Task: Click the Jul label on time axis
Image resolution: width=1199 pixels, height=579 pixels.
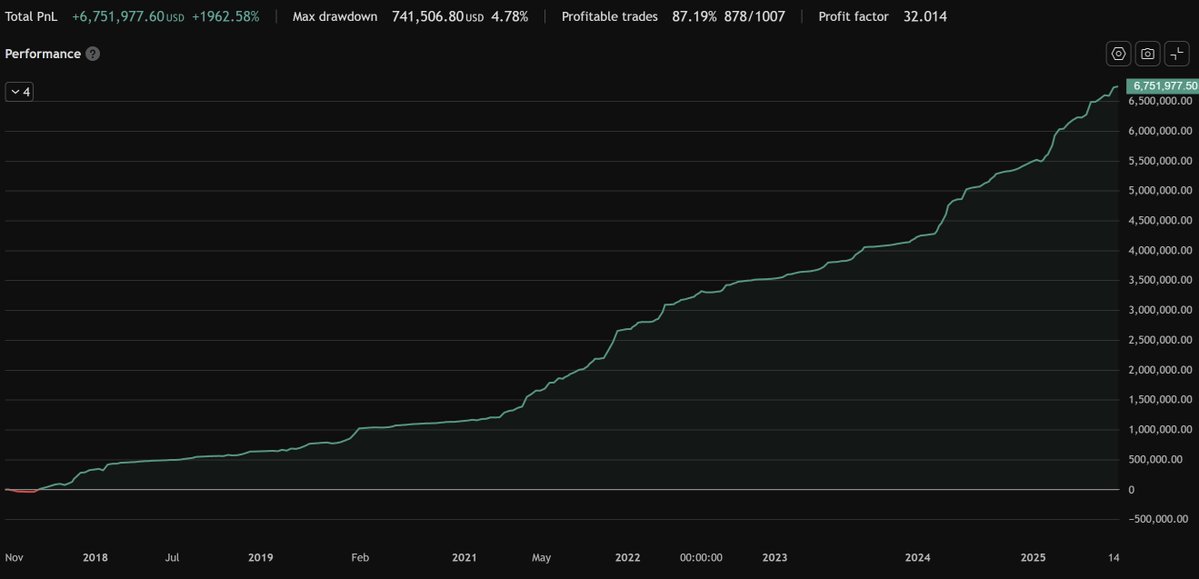Action: point(172,558)
